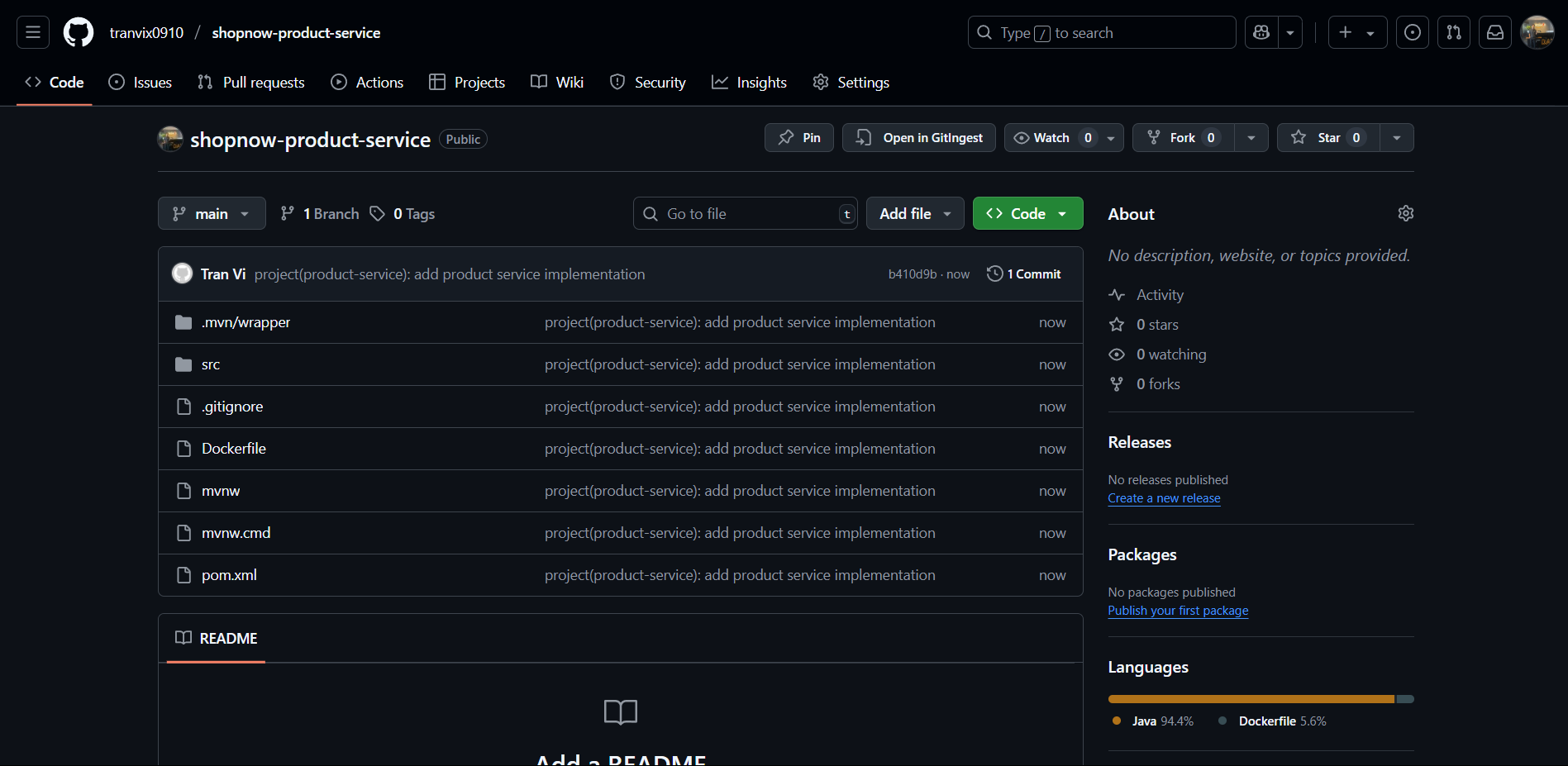This screenshot has width=1568, height=766.
Task: Open the About section settings gear
Action: coord(1405,213)
